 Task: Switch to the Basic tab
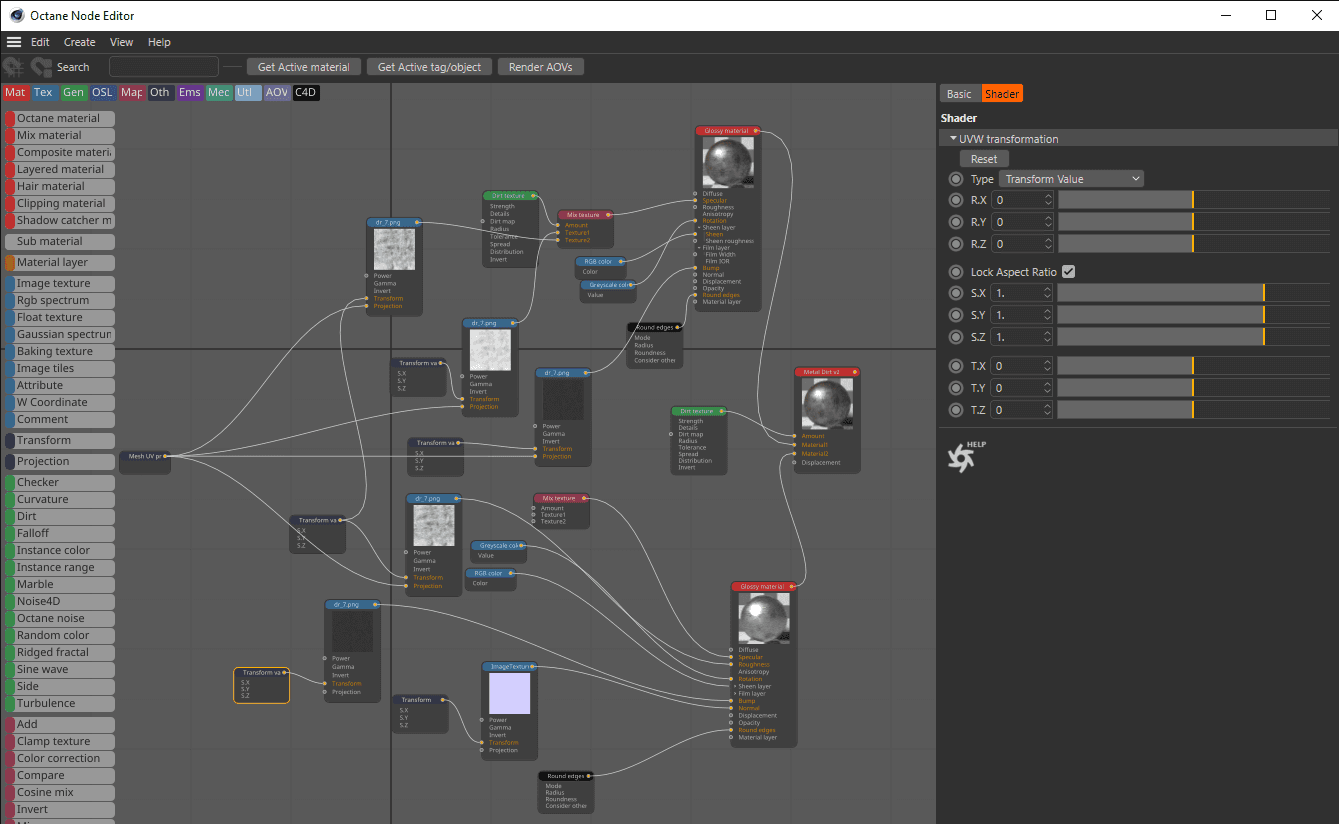pyautogui.click(x=959, y=94)
